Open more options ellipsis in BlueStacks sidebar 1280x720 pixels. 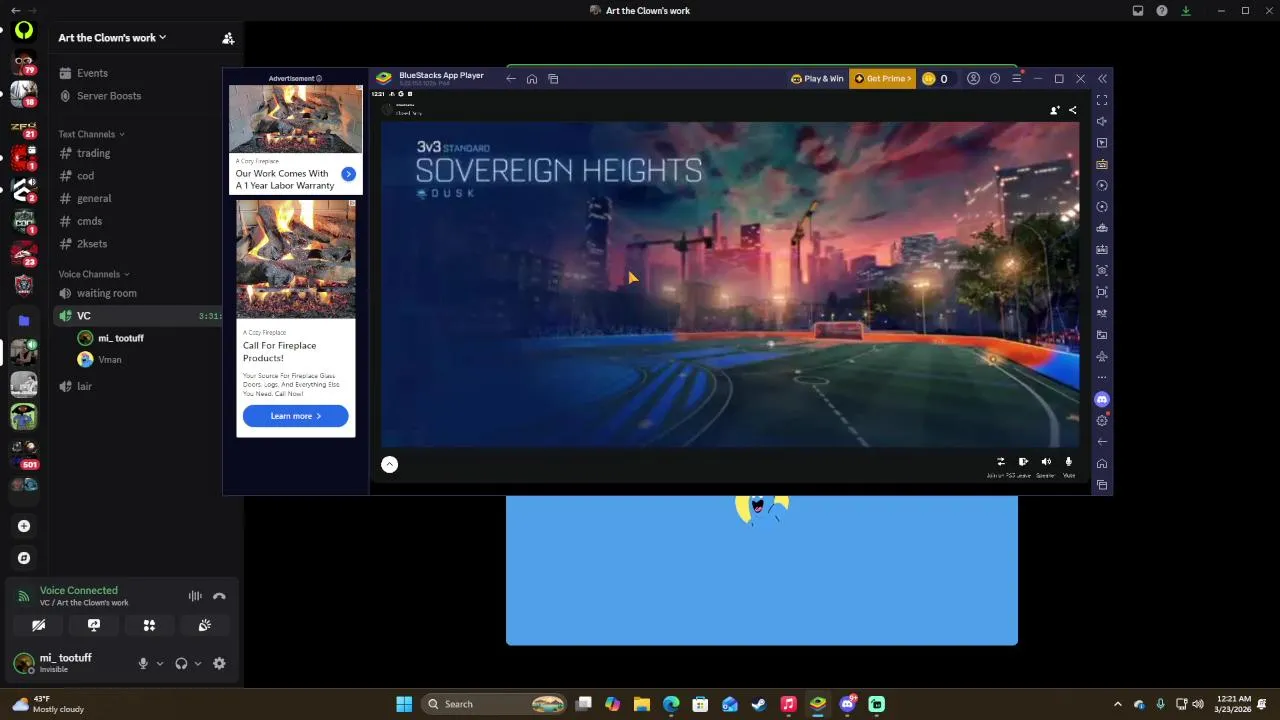point(1102,378)
